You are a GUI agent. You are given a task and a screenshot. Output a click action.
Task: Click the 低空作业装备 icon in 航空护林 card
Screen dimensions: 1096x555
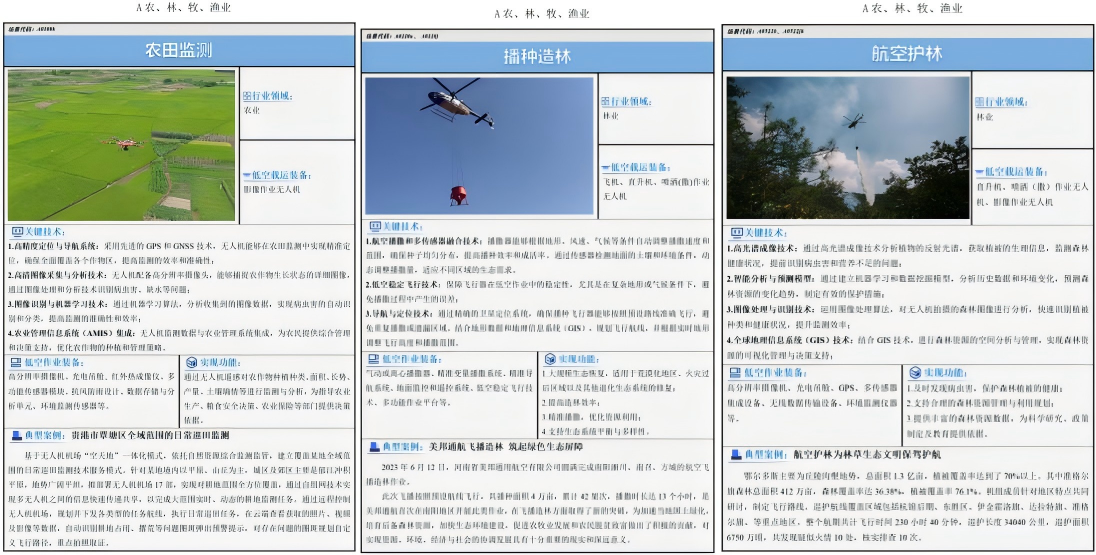click(x=734, y=373)
